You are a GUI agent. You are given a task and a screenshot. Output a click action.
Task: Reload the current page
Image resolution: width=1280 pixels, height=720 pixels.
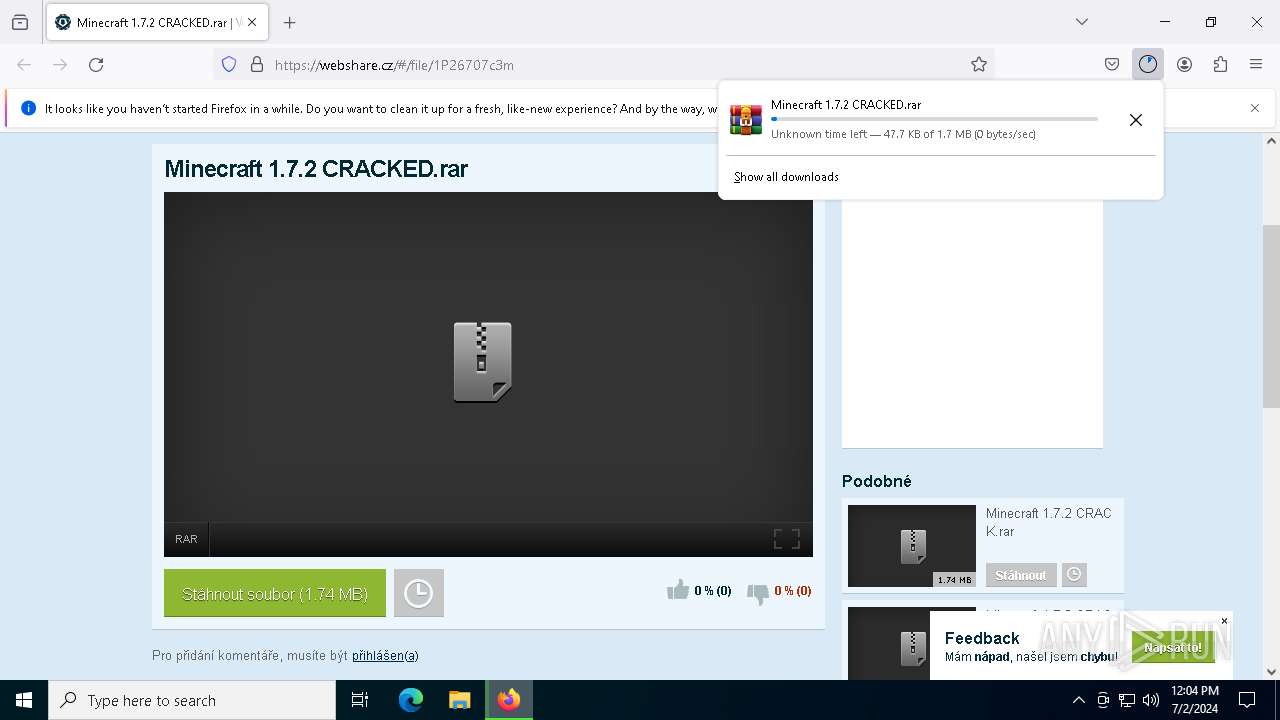96,64
